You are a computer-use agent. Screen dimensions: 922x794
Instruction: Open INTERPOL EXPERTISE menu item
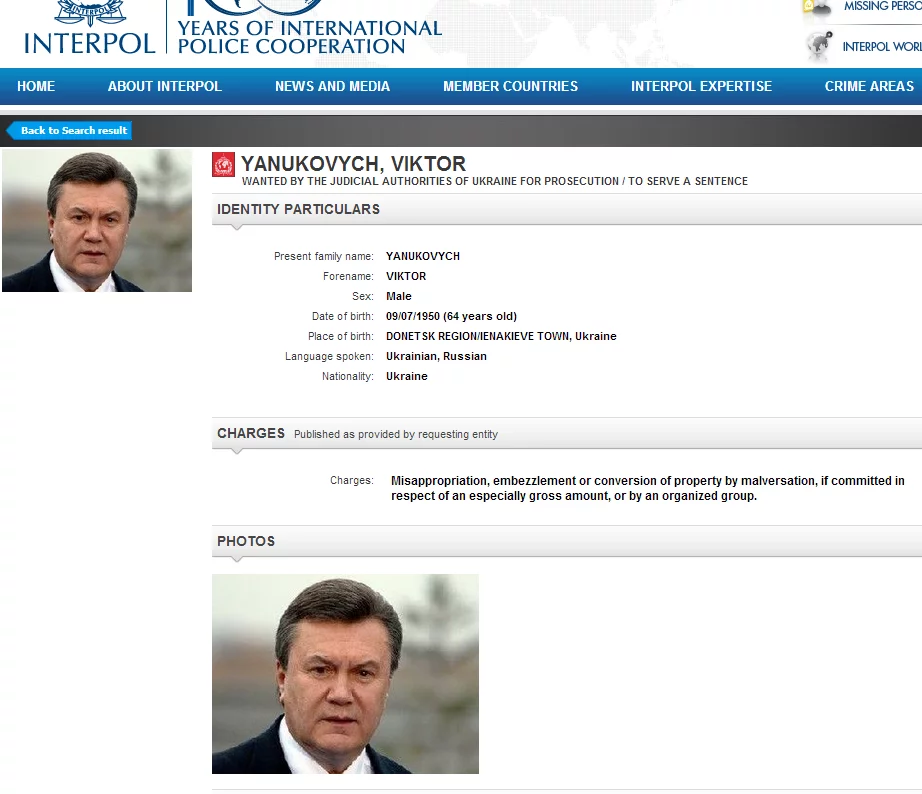click(701, 86)
